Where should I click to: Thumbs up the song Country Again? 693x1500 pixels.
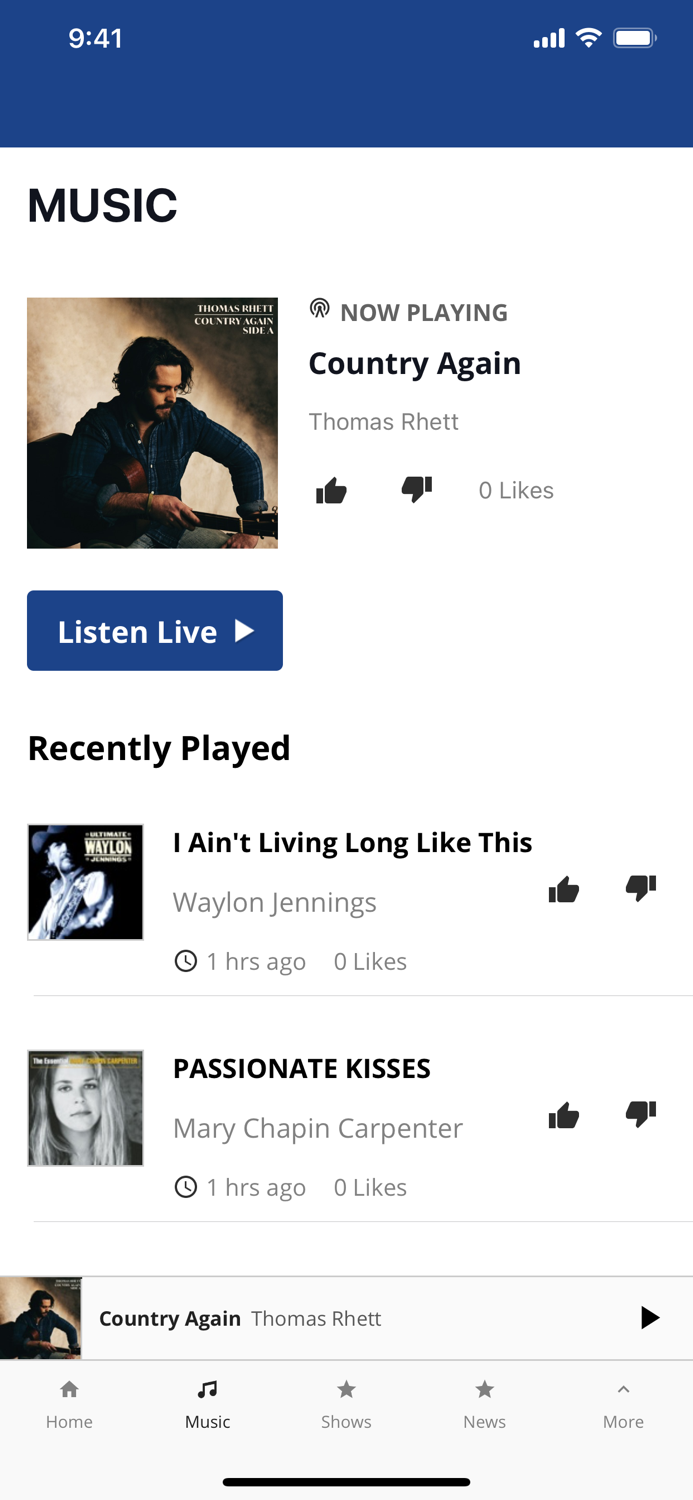tap(332, 489)
